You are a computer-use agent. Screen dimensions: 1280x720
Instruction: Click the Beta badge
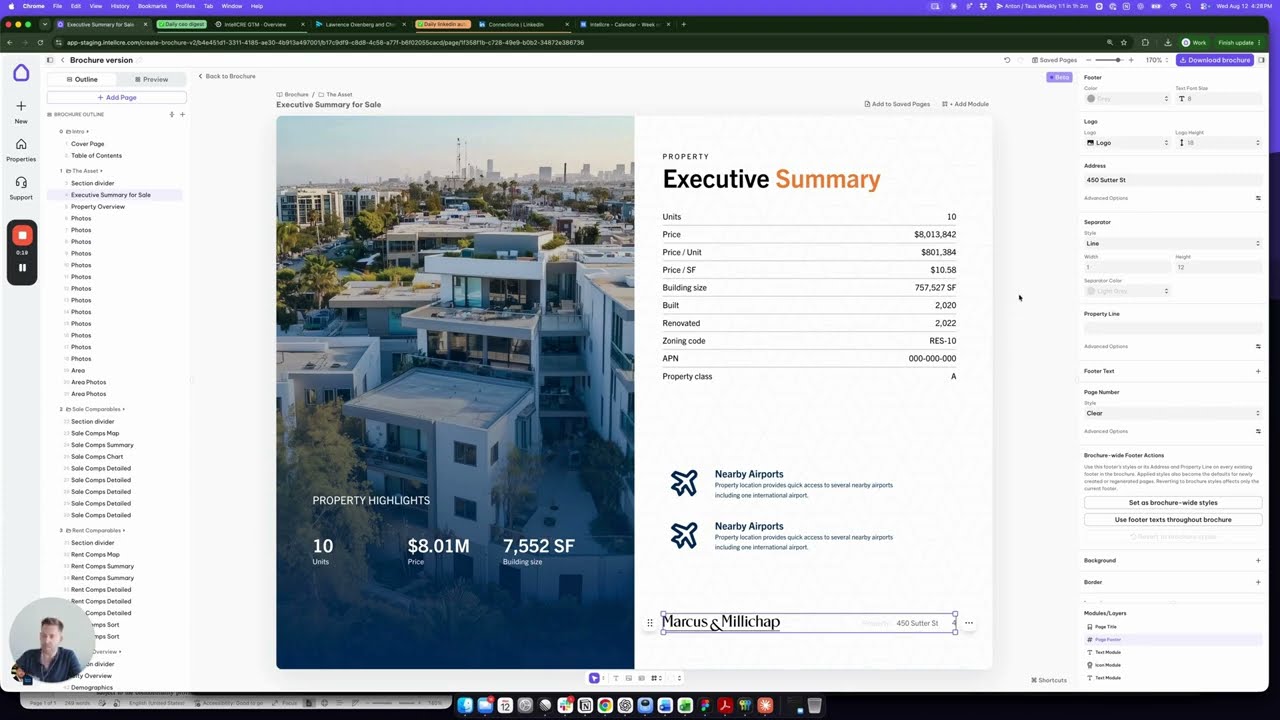[x=1059, y=77]
